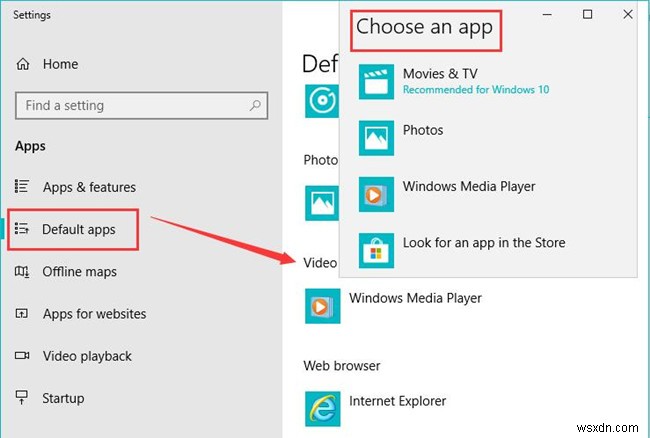Image resolution: width=650 pixels, height=438 pixels.
Task: Open Apps & features section
Action: [x=75, y=187]
